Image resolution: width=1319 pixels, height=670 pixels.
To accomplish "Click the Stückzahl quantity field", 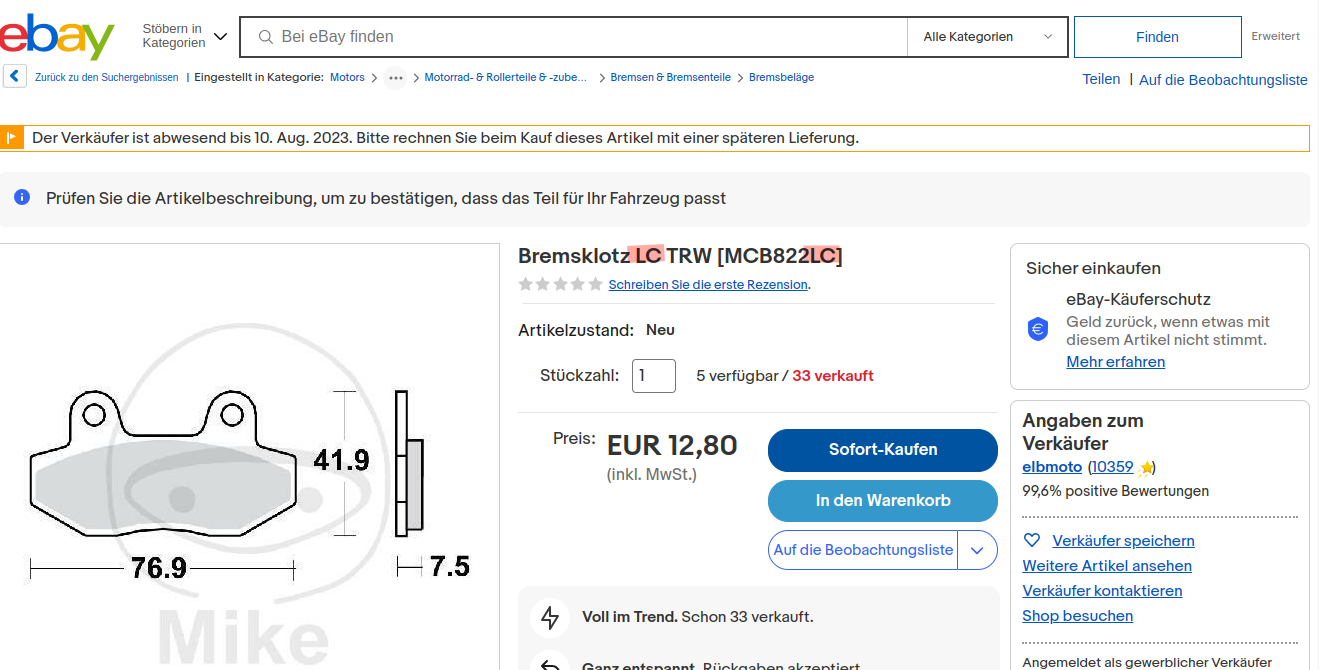I will pyautogui.click(x=653, y=376).
